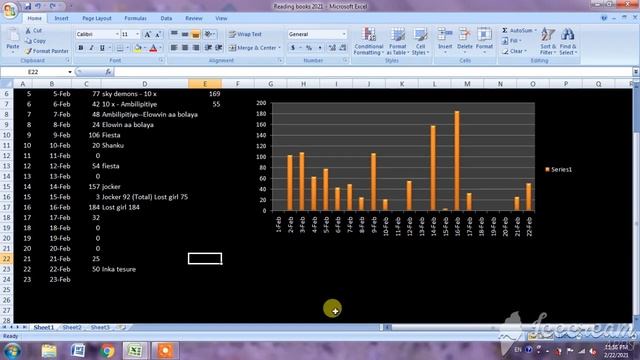
Task: Toggle Bold formatting
Action: [80, 48]
